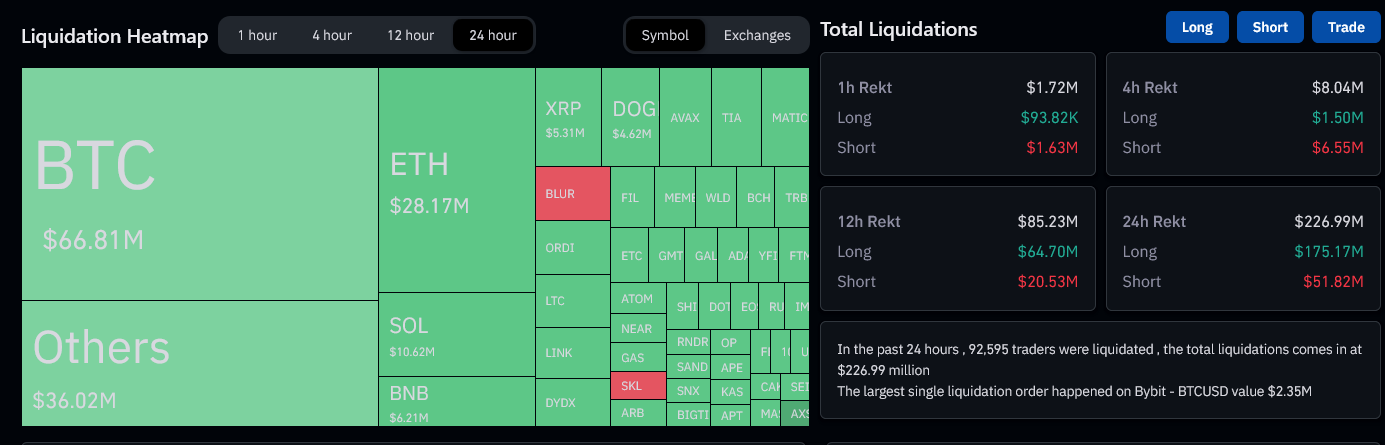
Task: Select the red SKL tile
Action: coord(637,386)
